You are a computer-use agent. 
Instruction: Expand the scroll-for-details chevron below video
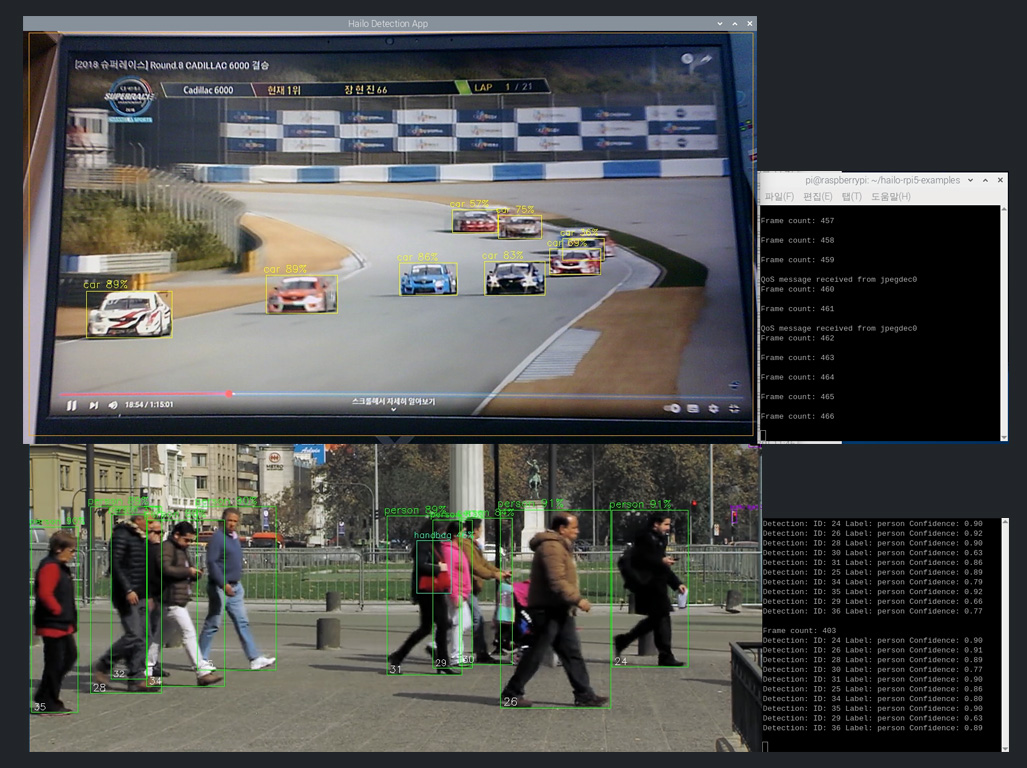coord(393,409)
